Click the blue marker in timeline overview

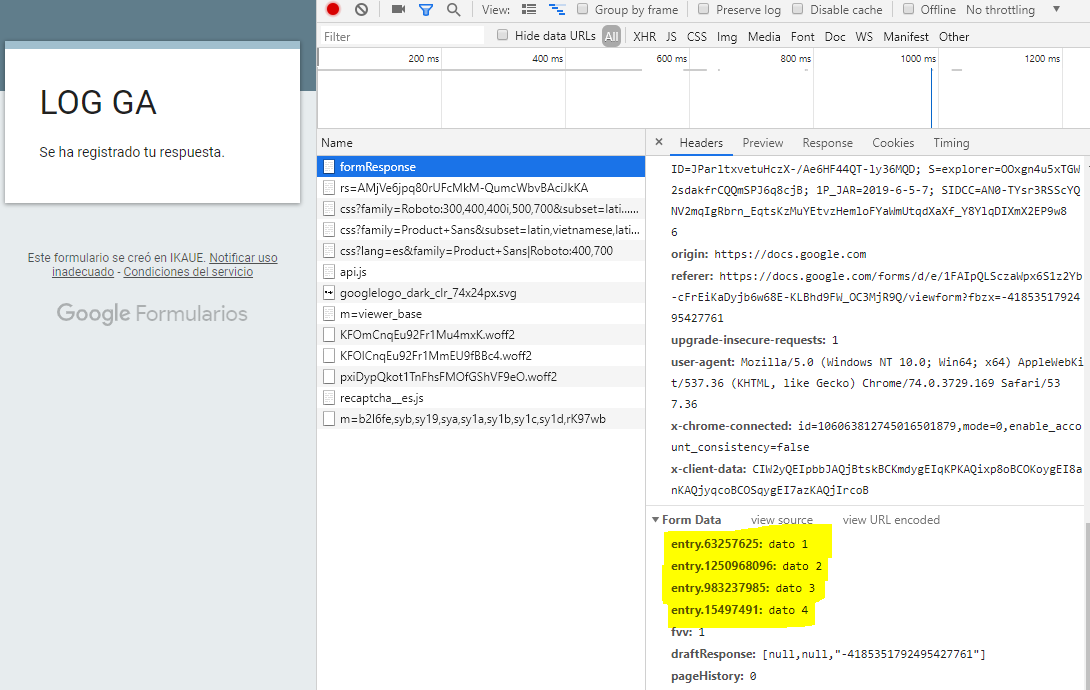932,97
